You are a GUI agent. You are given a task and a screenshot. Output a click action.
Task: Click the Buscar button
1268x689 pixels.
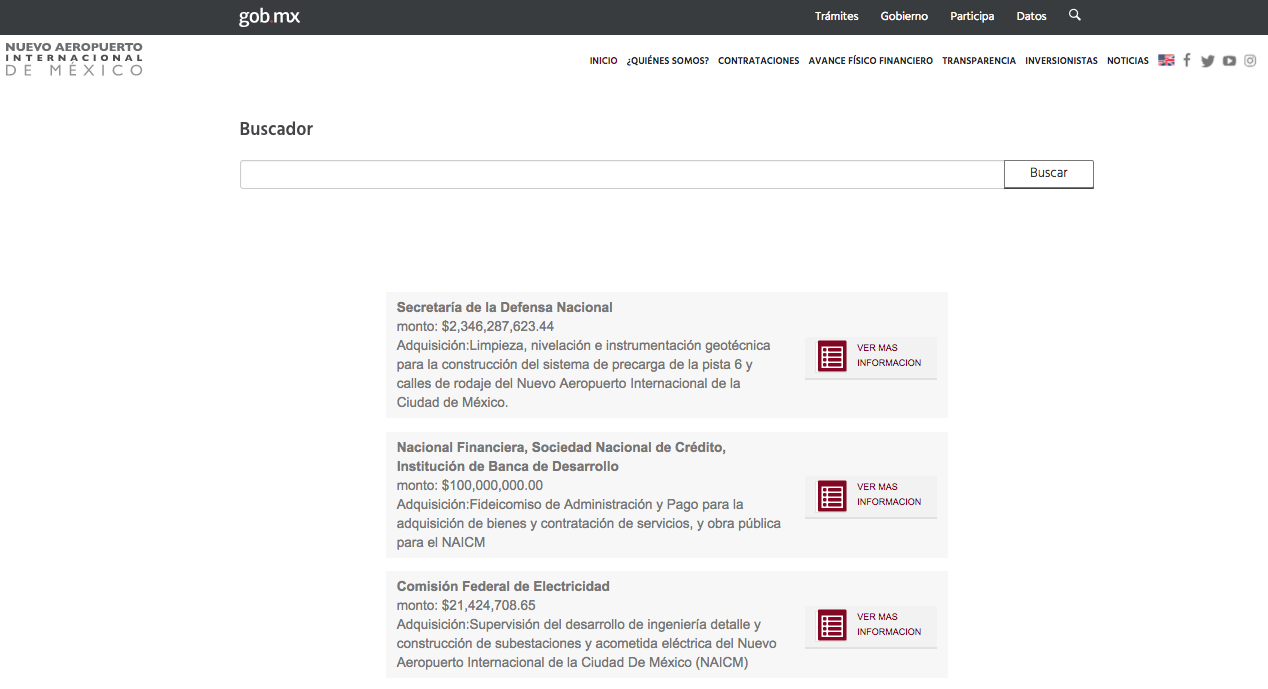[1049, 174]
